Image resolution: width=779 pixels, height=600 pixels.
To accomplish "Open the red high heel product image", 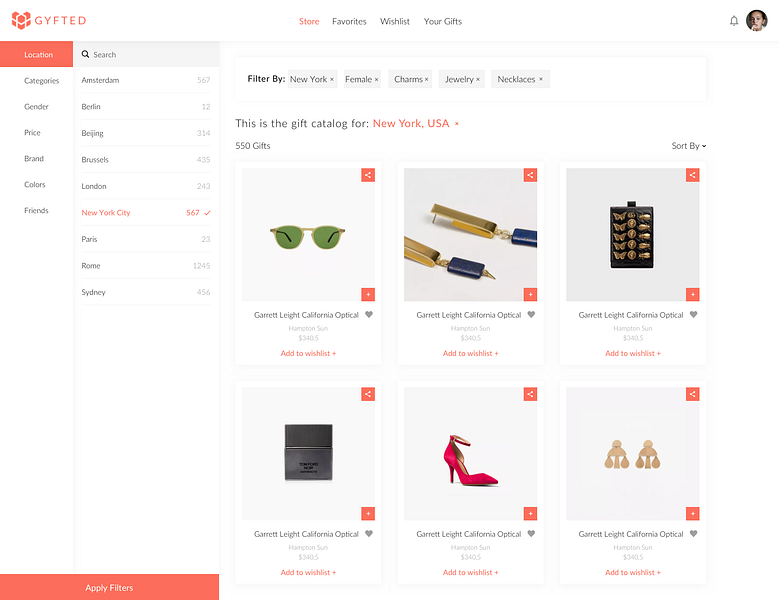I will [470, 454].
